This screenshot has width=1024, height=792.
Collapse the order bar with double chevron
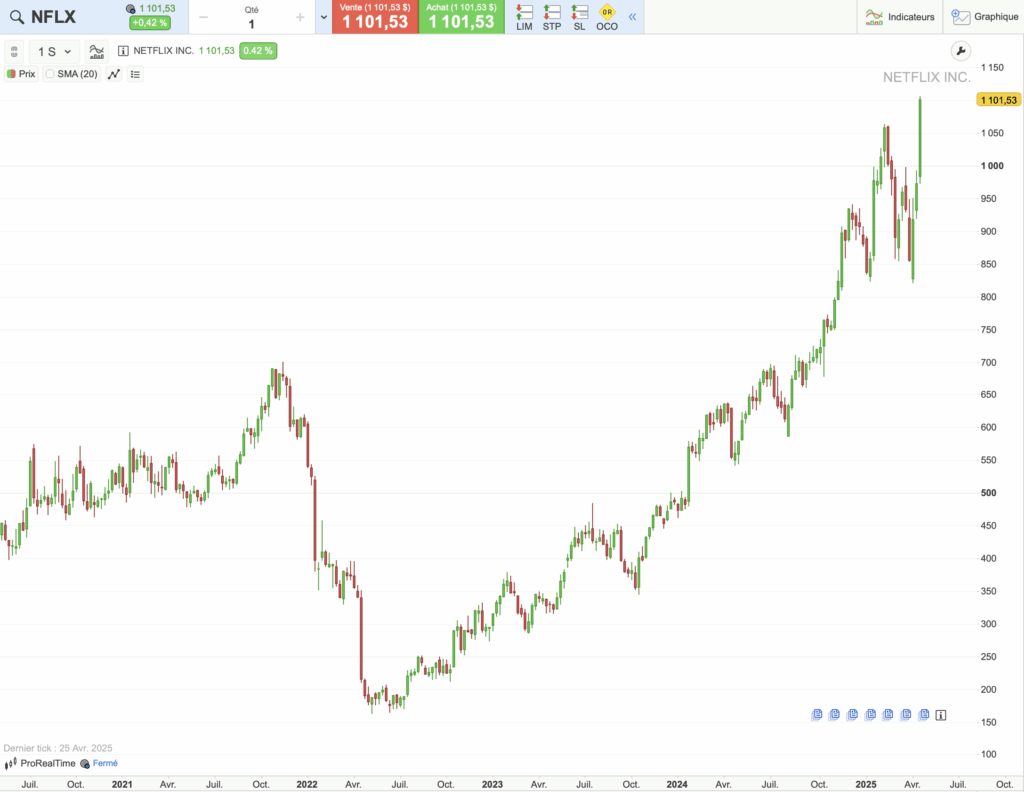pos(632,17)
